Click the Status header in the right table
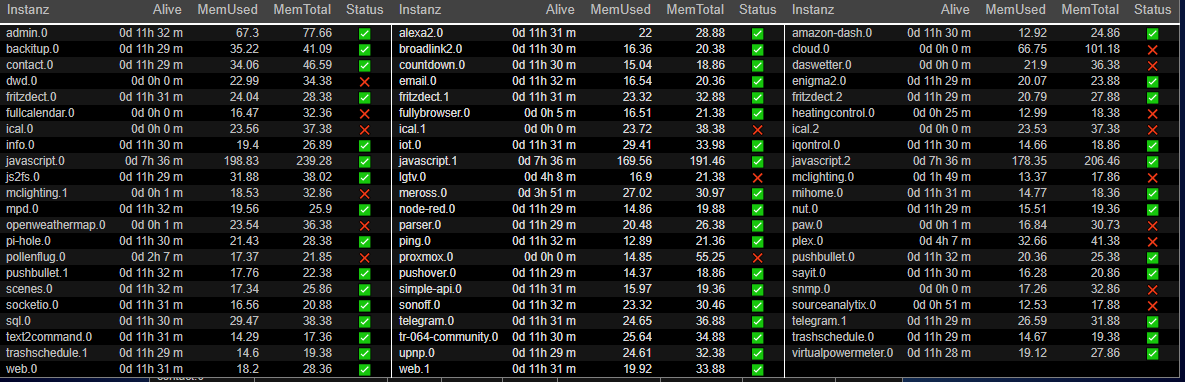 pyautogui.click(x=1152, y=10)
